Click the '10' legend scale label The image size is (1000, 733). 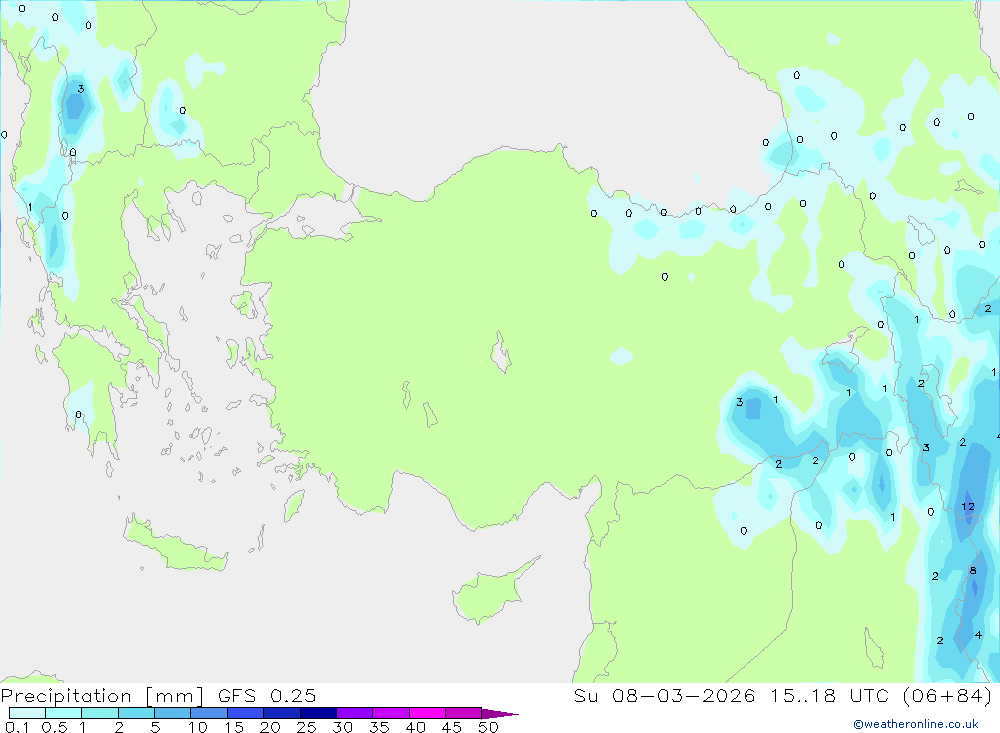(x=198, y=727)
